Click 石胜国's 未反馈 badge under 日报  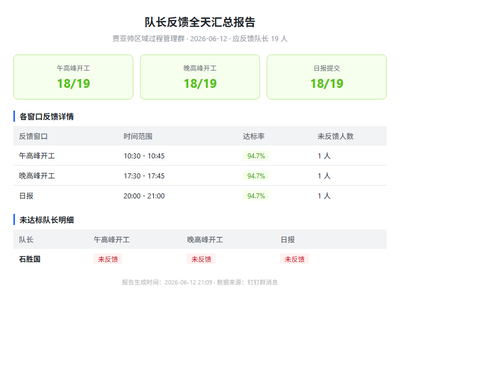(294, 259)
